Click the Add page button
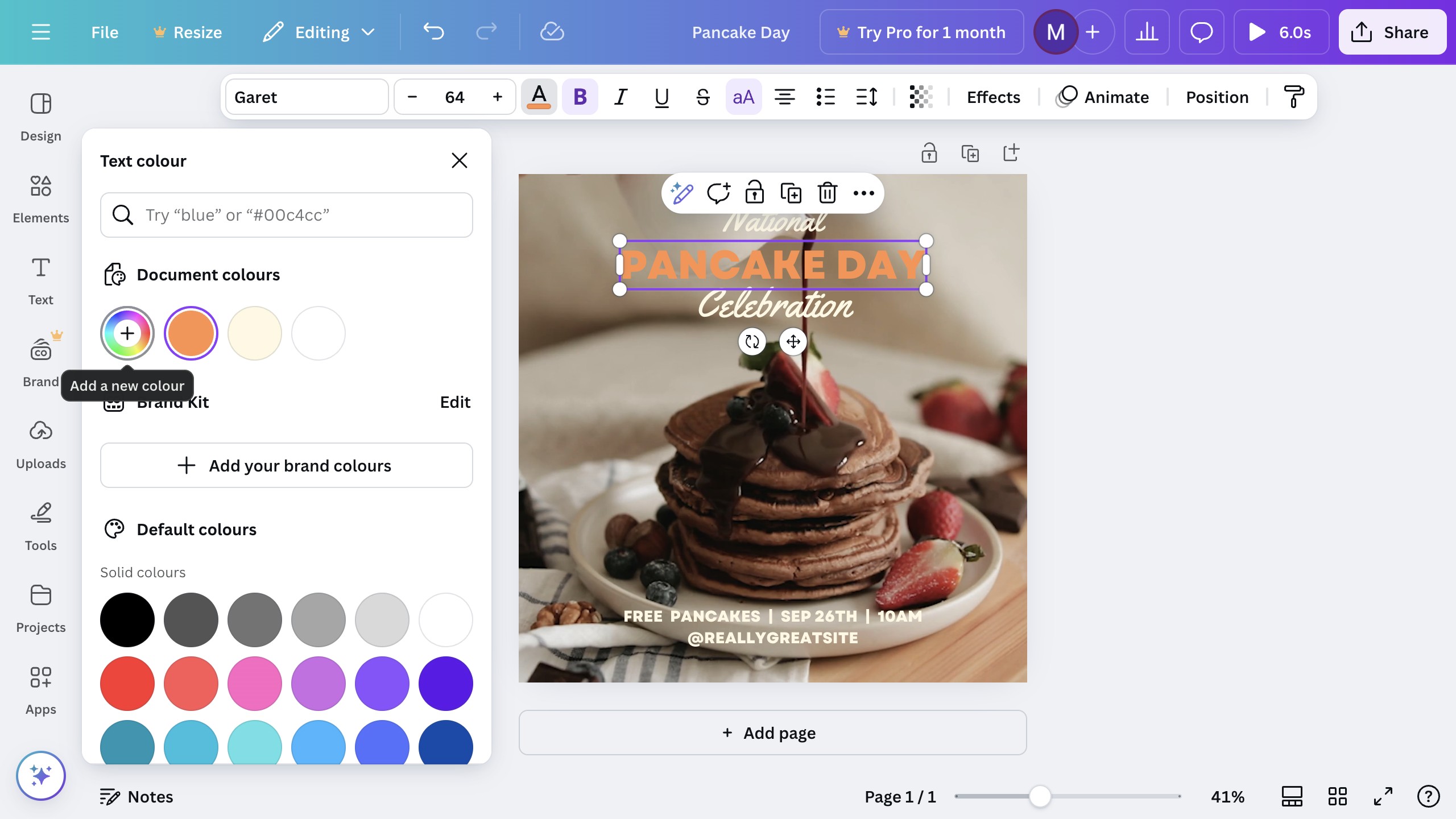Screen dimensions: 1456x819 click(x=772, y=733)
